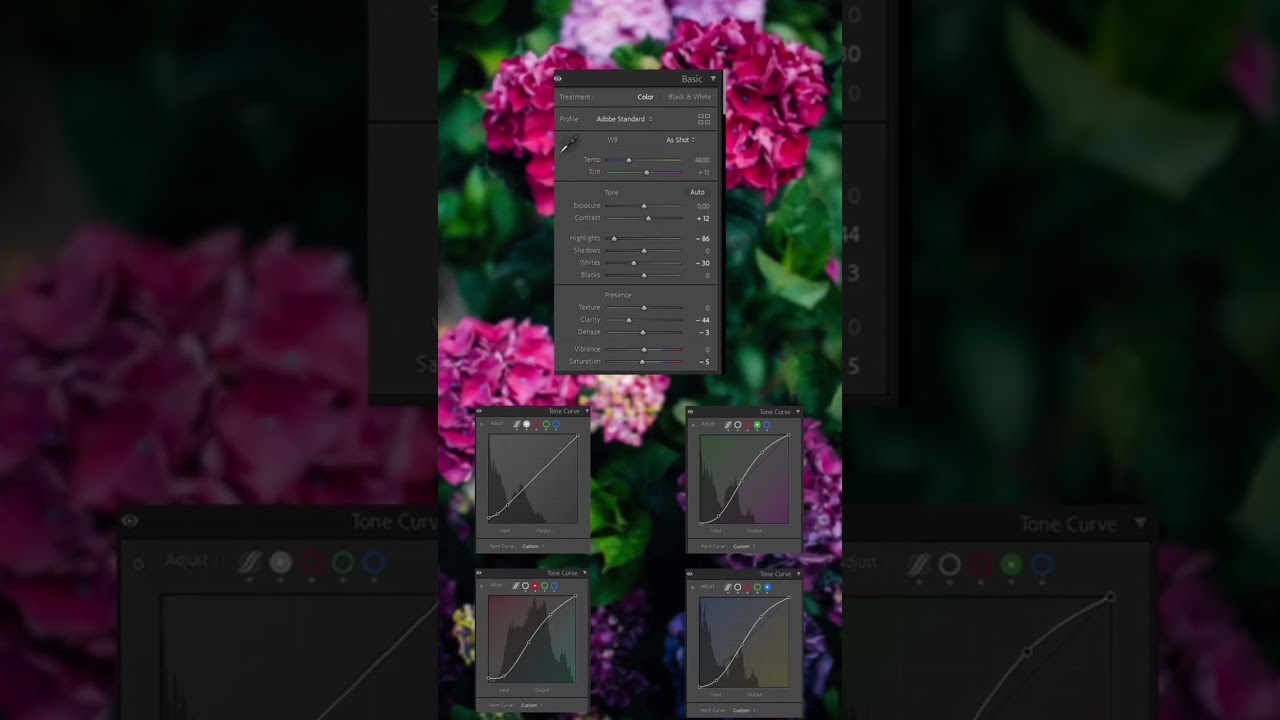1280x720 pixels.
Task: Click the Auto tone button
Action: (x=697, y=192)
